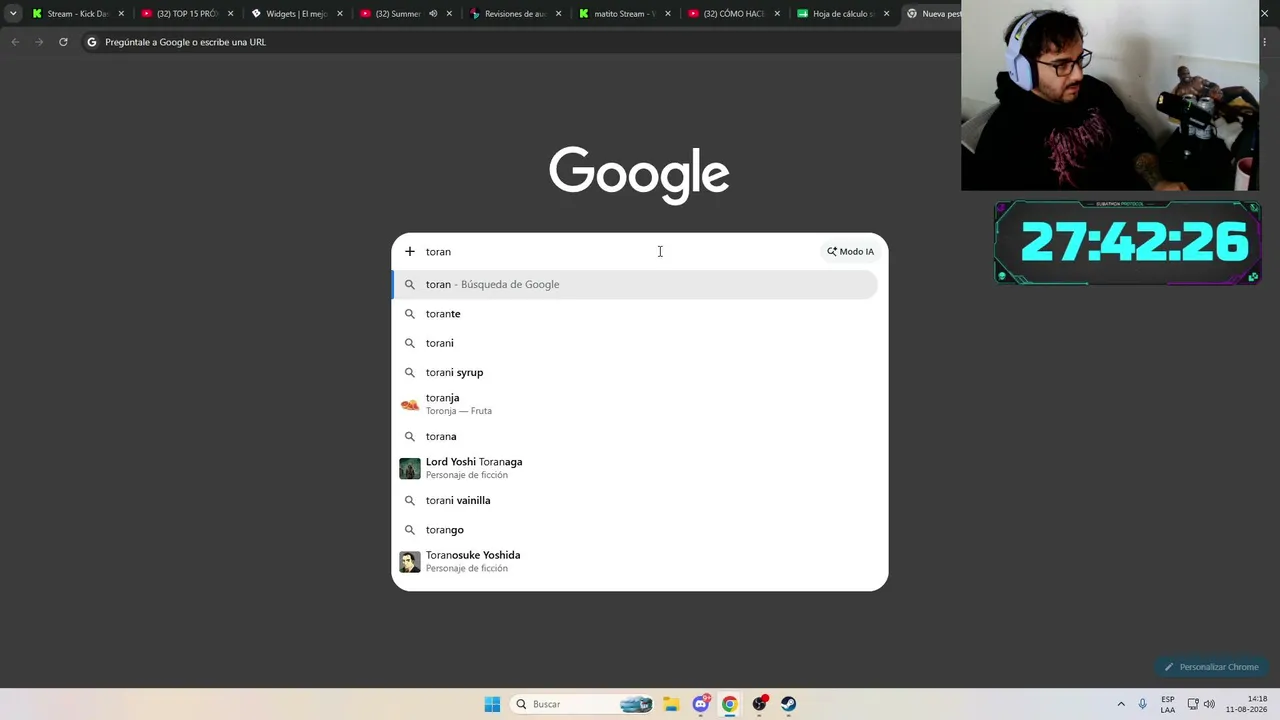Image resolution: width=1280 pixels, height=720 pixels.
Task: Open the network tray icon
Action: [1193, 704]
